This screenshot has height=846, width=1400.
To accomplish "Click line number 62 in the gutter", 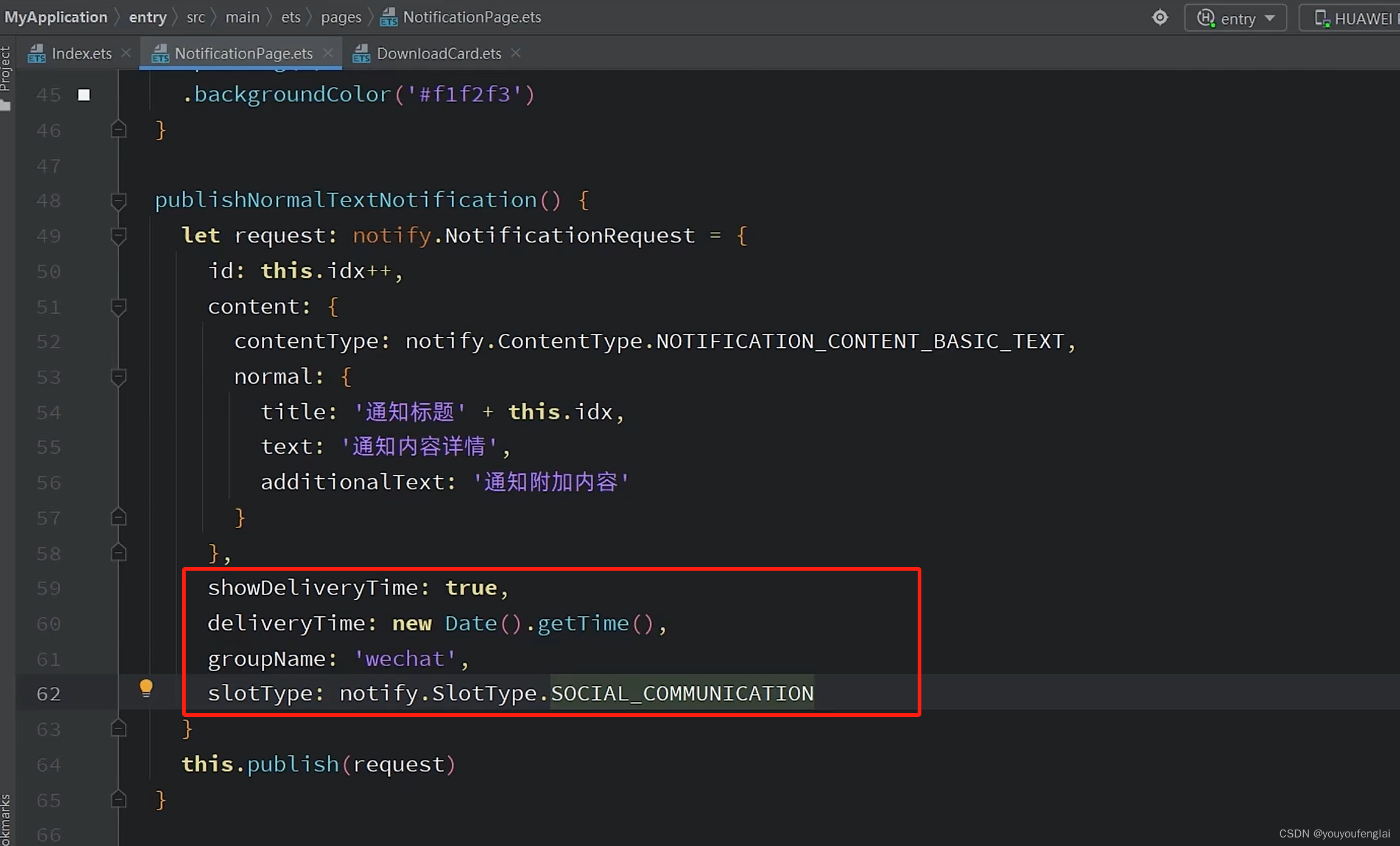I will pos(49,694).
